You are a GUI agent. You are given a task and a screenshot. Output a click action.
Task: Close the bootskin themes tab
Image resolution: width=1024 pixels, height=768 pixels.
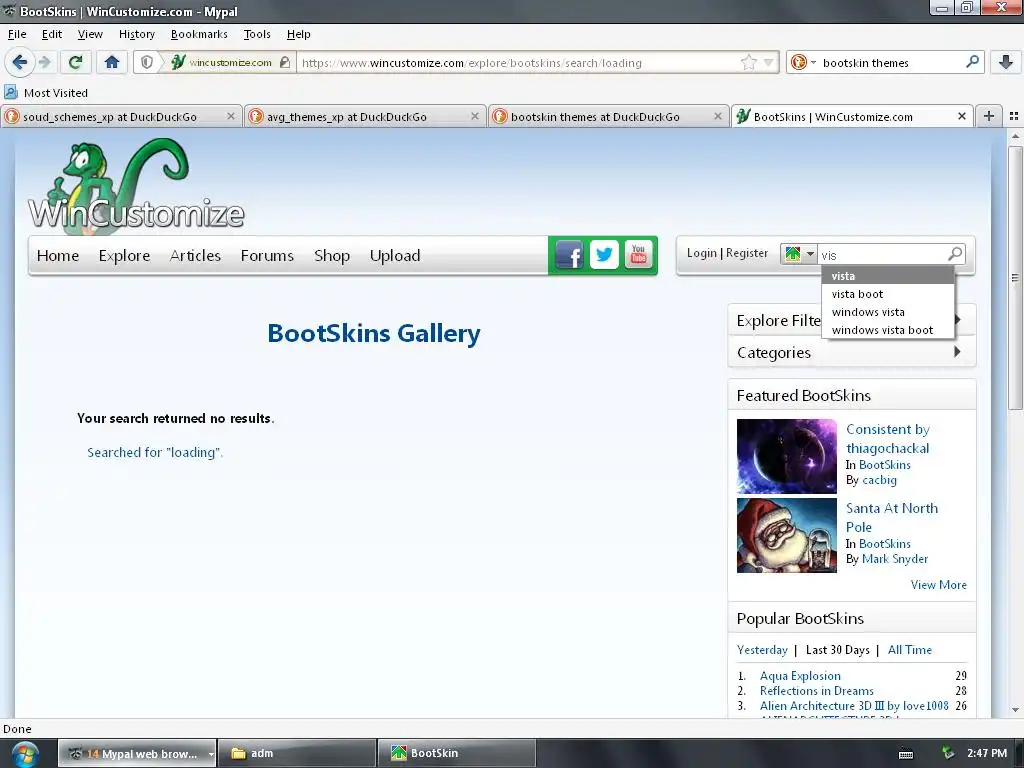tap(718, 116)
